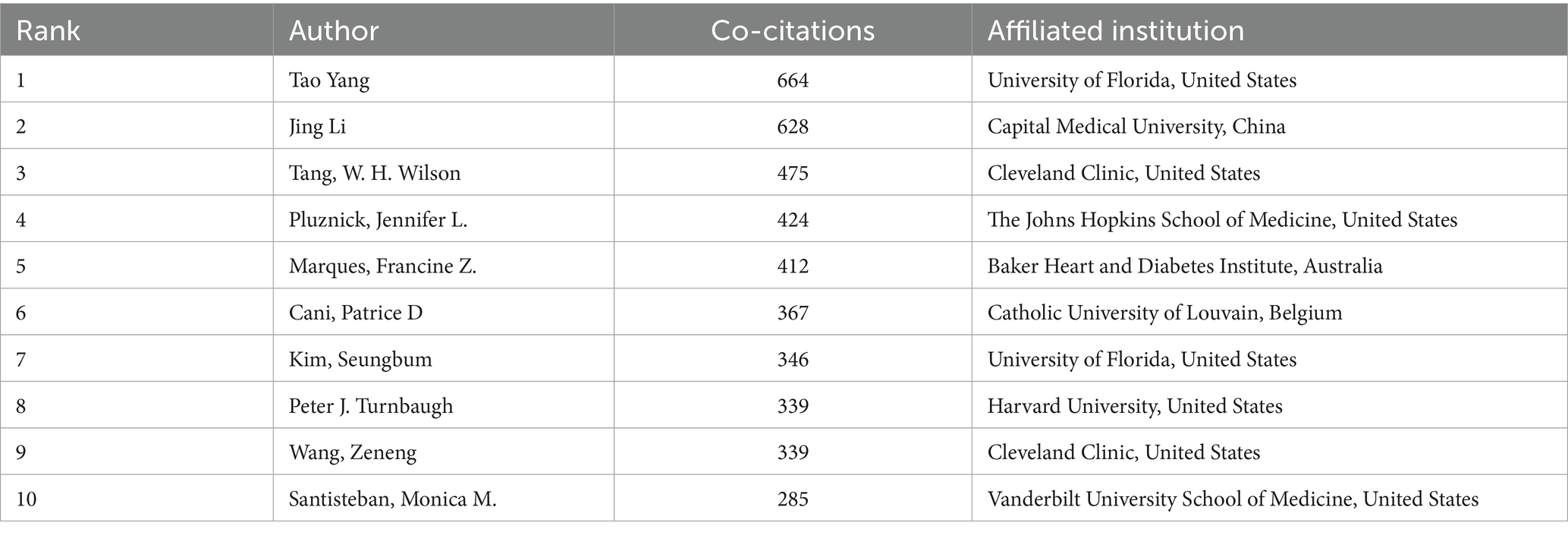
Task: Click Vanderbilt University School of Medicine cell
Action: tap(1269, 499)
